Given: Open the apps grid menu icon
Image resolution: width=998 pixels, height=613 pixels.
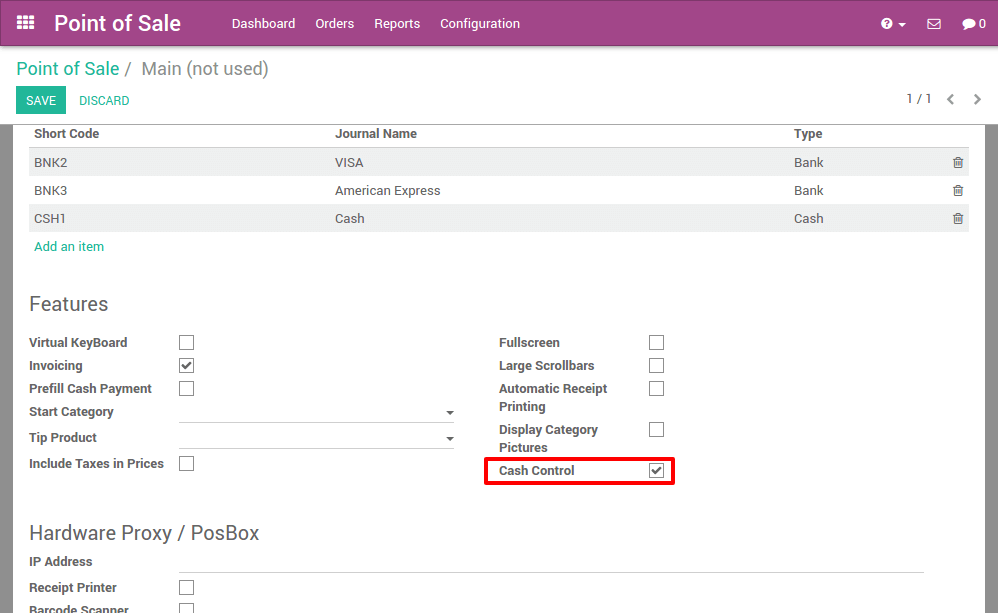Looking at the screenshot, I should click(x=26, y=23).
